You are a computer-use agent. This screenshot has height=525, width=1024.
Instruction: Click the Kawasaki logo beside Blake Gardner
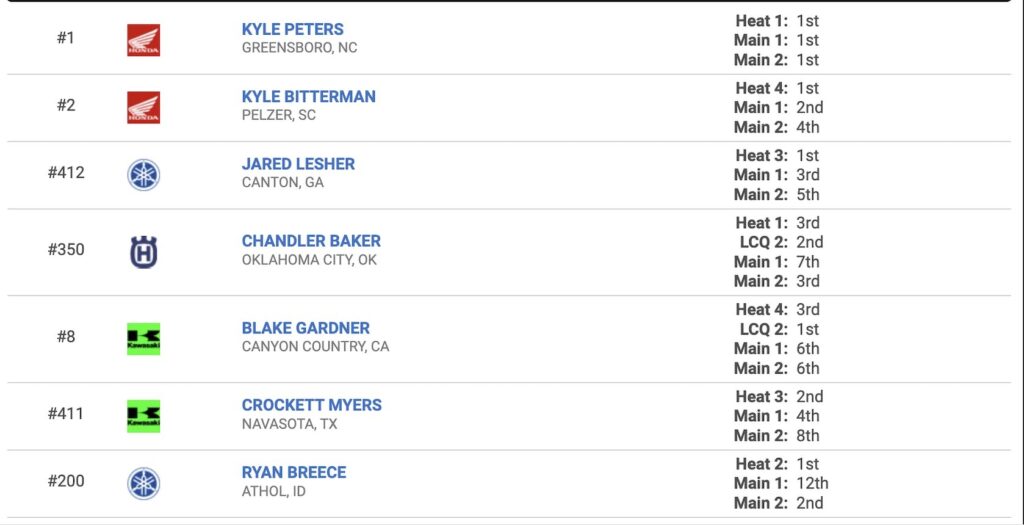click(144, 339)
